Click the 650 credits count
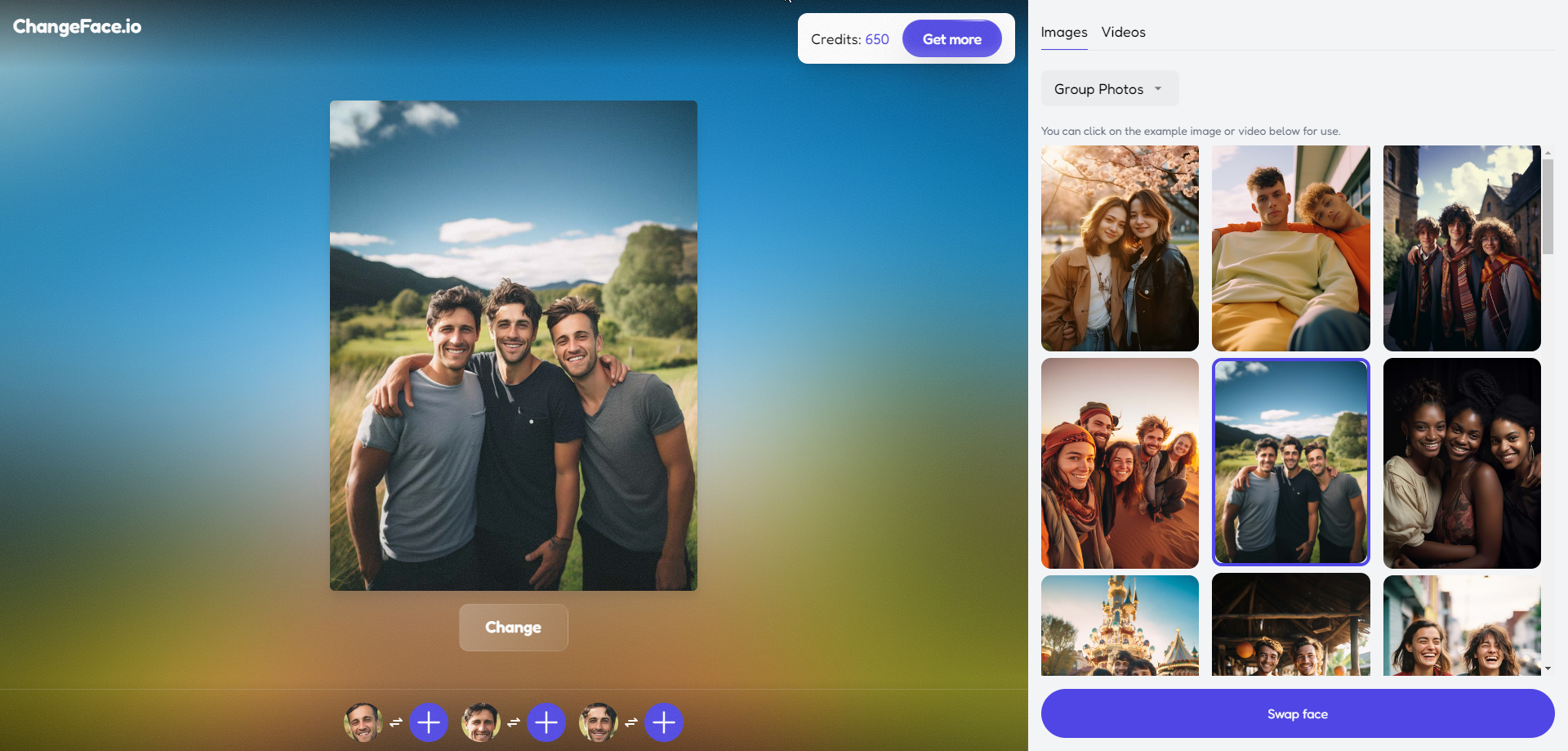 877,39
